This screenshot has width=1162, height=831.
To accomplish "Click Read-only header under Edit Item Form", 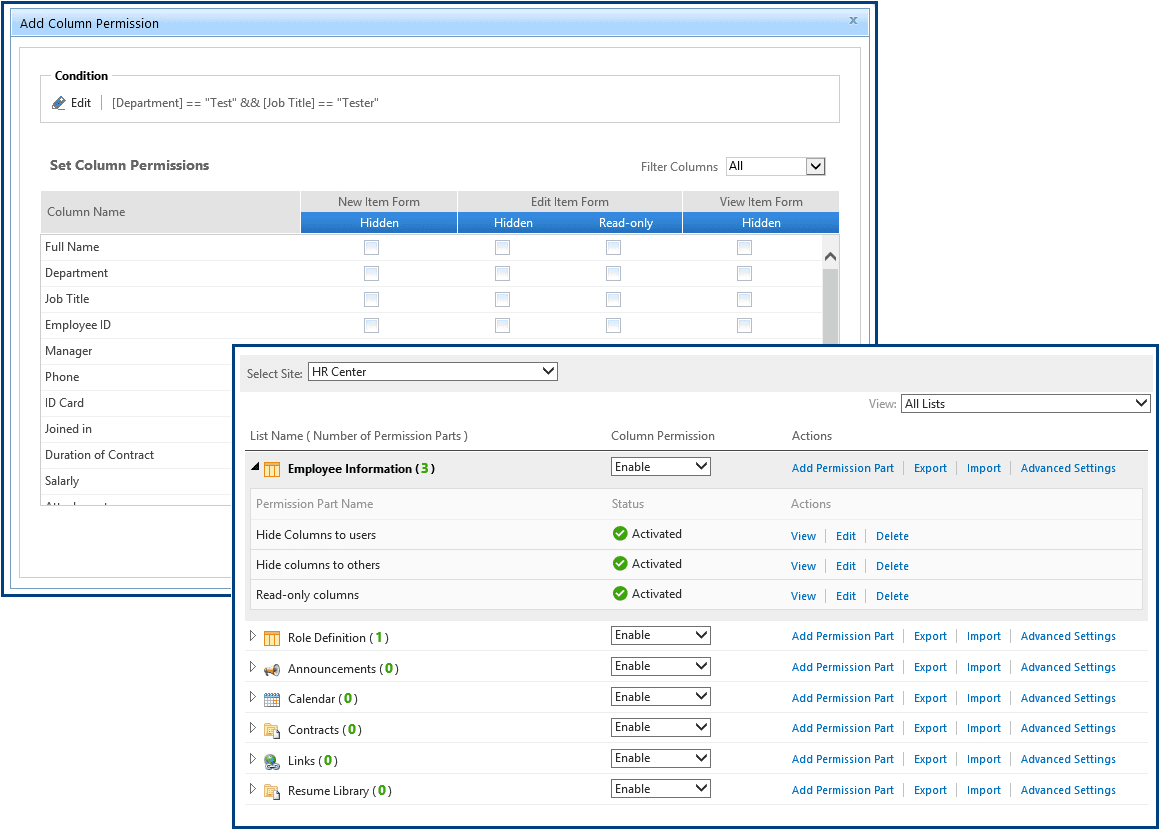I will pyautogui.click(x=625, y=223).
